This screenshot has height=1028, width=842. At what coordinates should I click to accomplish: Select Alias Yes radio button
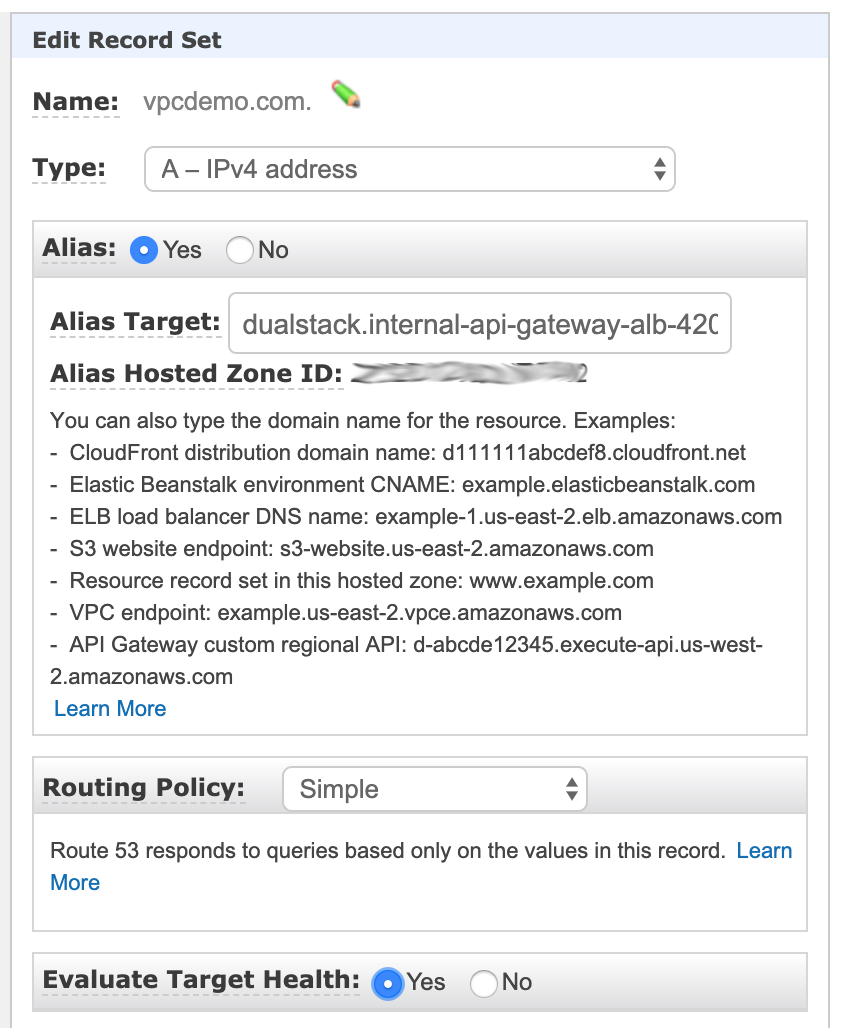click(x=144, y=250)
